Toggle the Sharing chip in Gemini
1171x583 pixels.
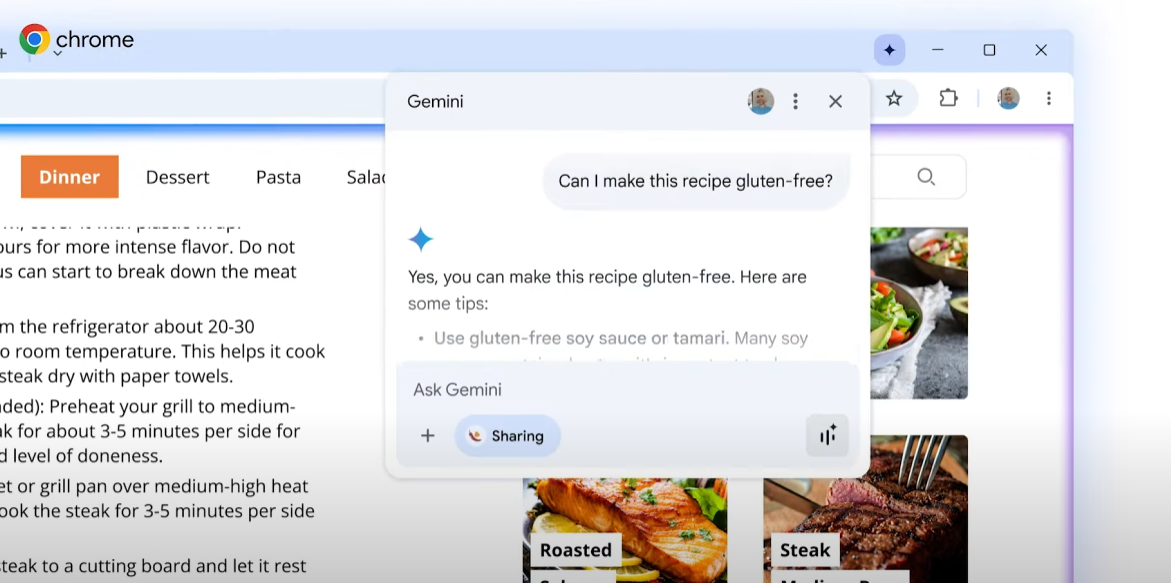pos(507,436)
